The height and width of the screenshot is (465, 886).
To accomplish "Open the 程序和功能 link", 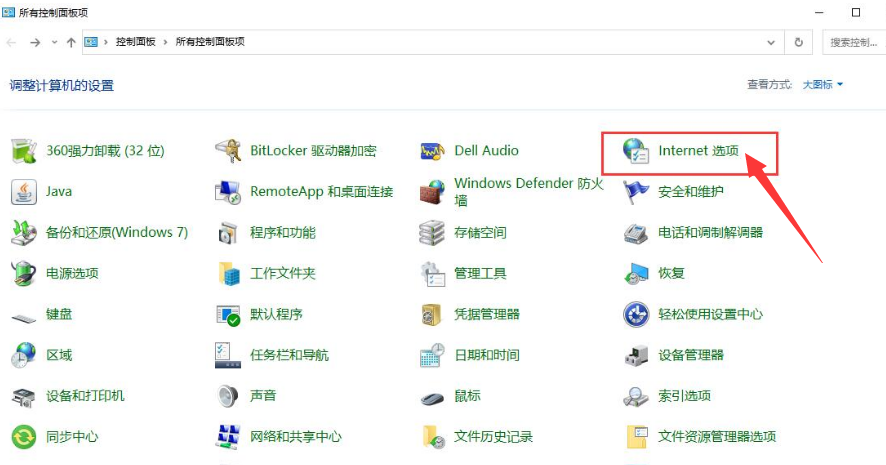I will 282,232.
